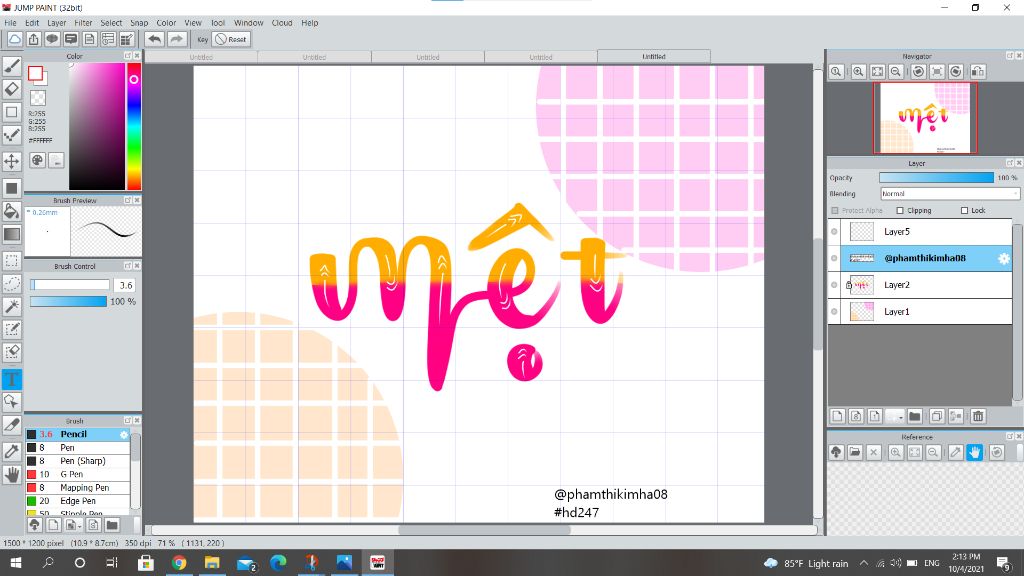Activate the rectangular Select tool
1024x576 pixels.
click(x=12, y=261)
